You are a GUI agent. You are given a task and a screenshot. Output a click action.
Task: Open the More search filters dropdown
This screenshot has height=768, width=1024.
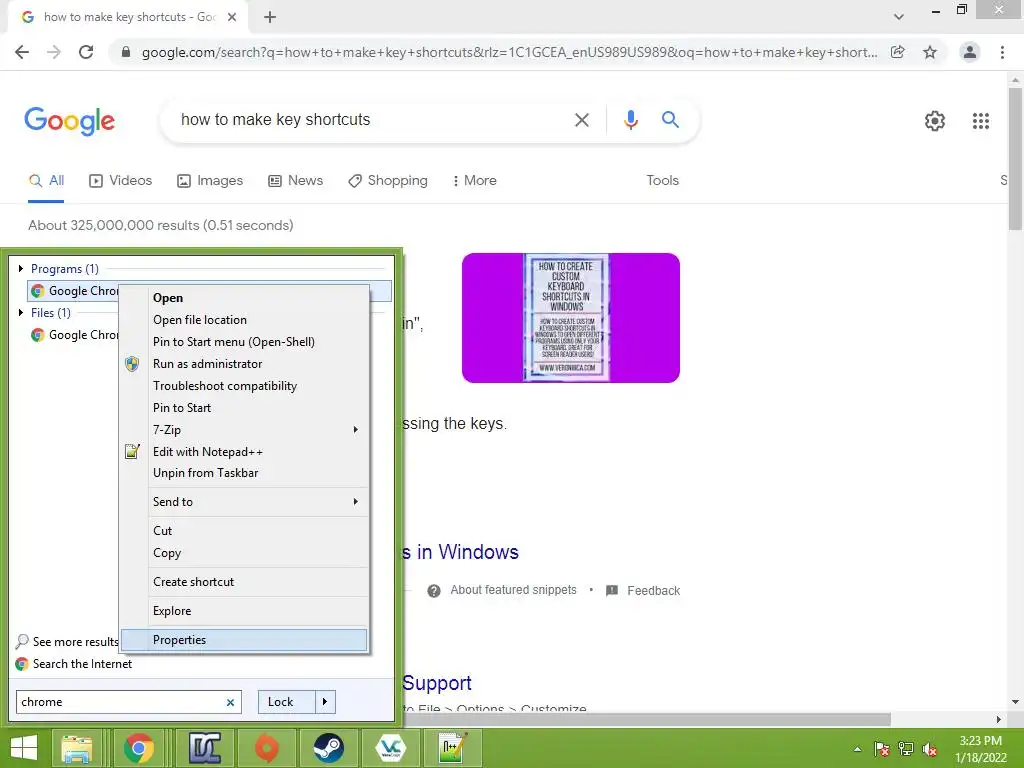click(475, 180)
